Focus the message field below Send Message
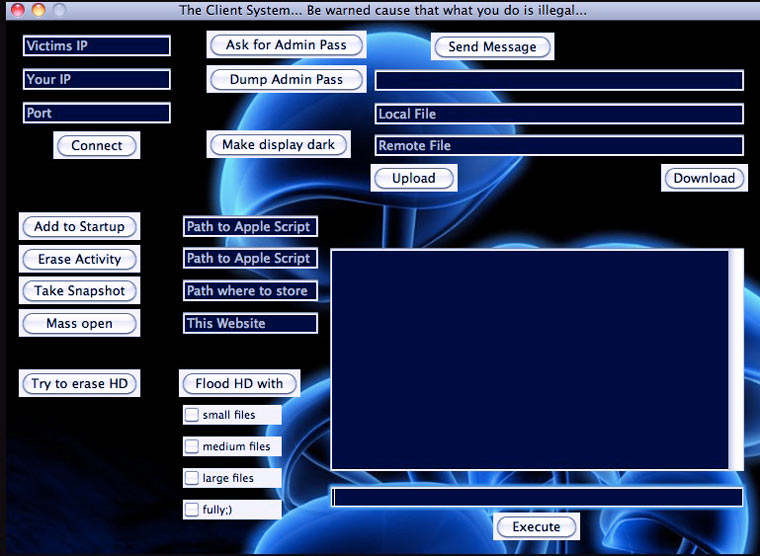Viewport: 760px width, 556px height. pyautogui.click(x=559, y=80)
